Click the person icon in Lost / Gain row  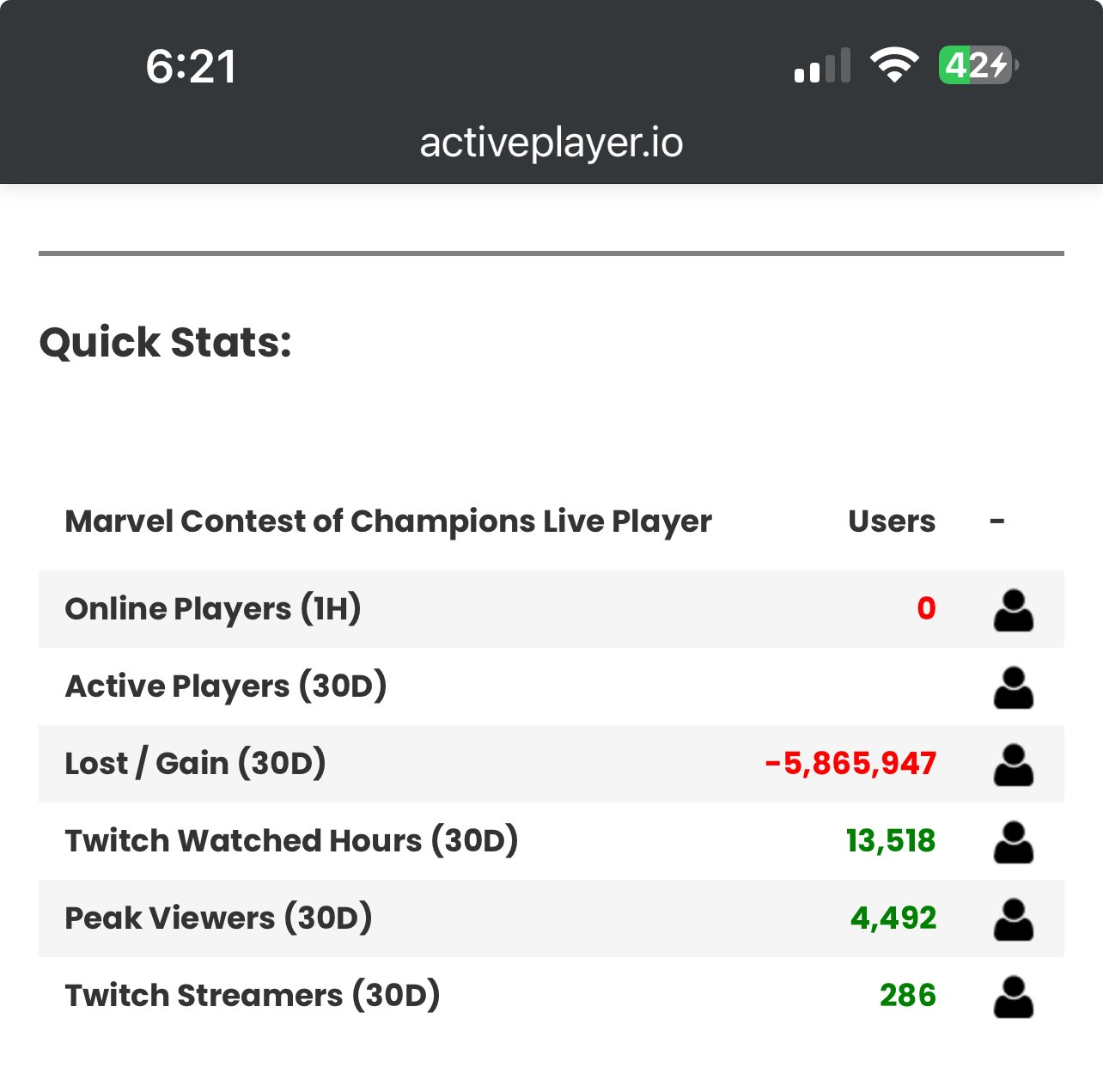point(1014,765)
